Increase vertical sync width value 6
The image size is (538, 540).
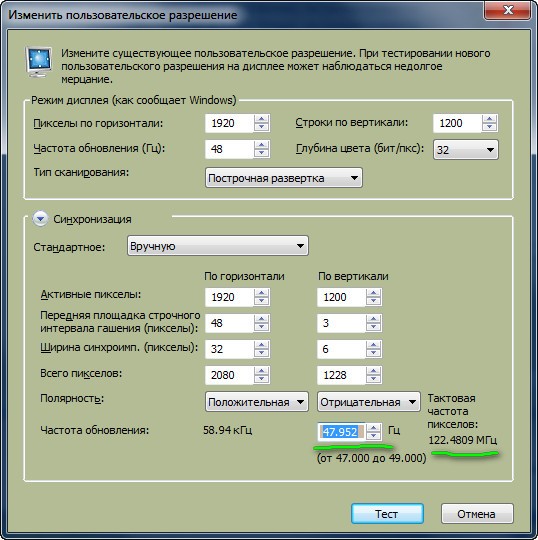(374, 344)
